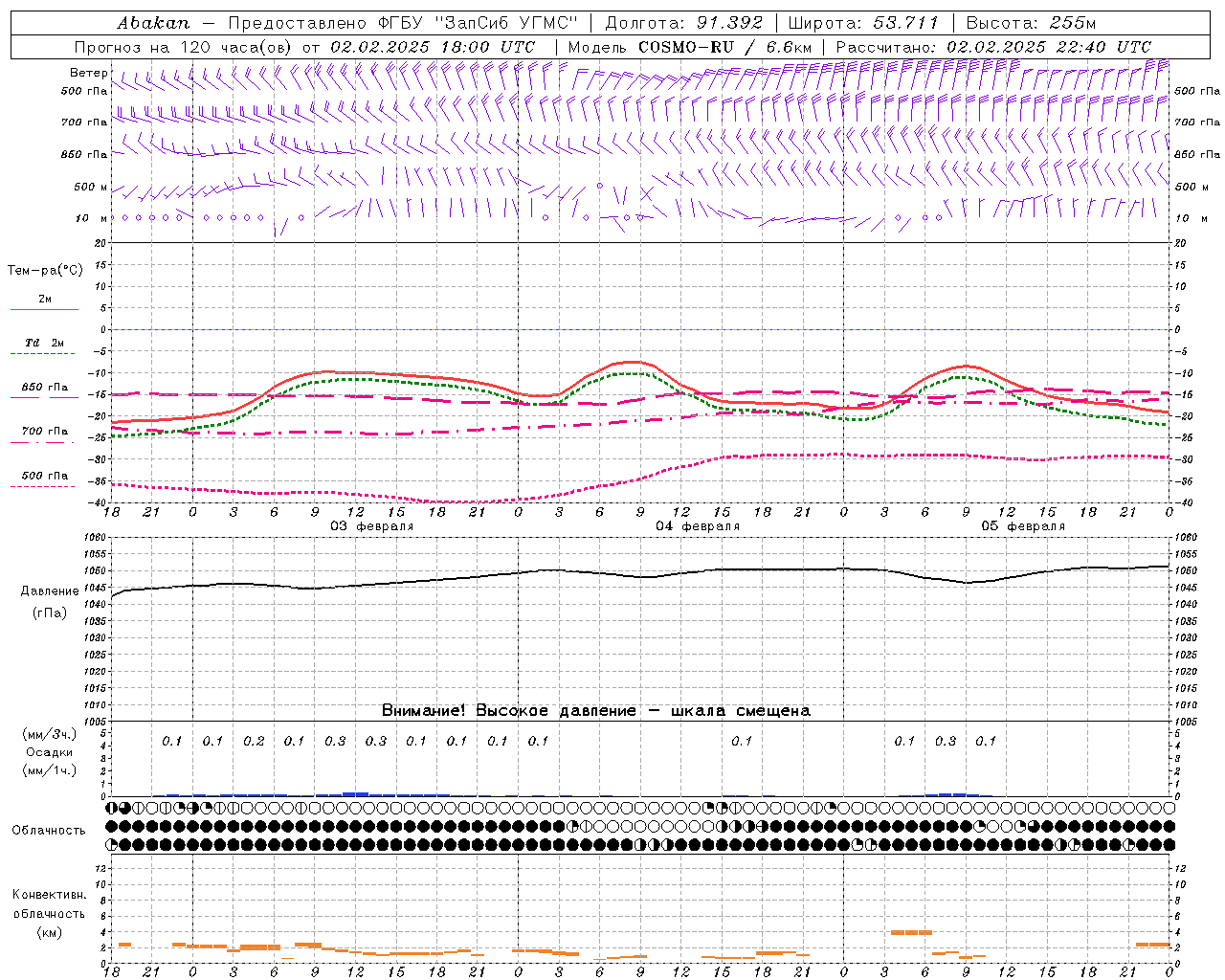Click the 'Давление' pressure panel label
This screenshot has height=980, width=1225.
(x=50, y=591)
